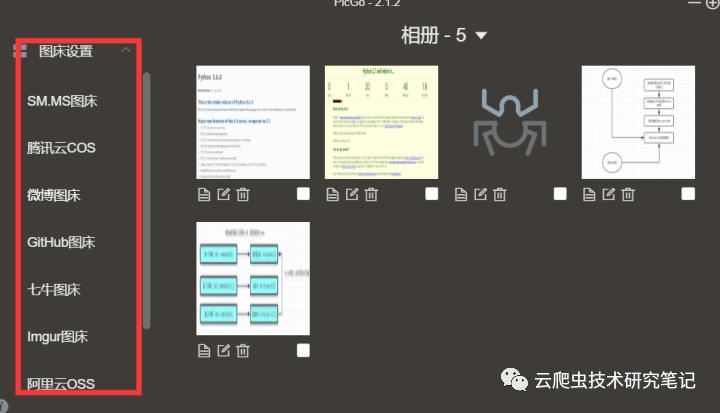Select the yellow Python 2.7 image checkbox
This screenshot has height=413, width=720.
click(432, 194)
